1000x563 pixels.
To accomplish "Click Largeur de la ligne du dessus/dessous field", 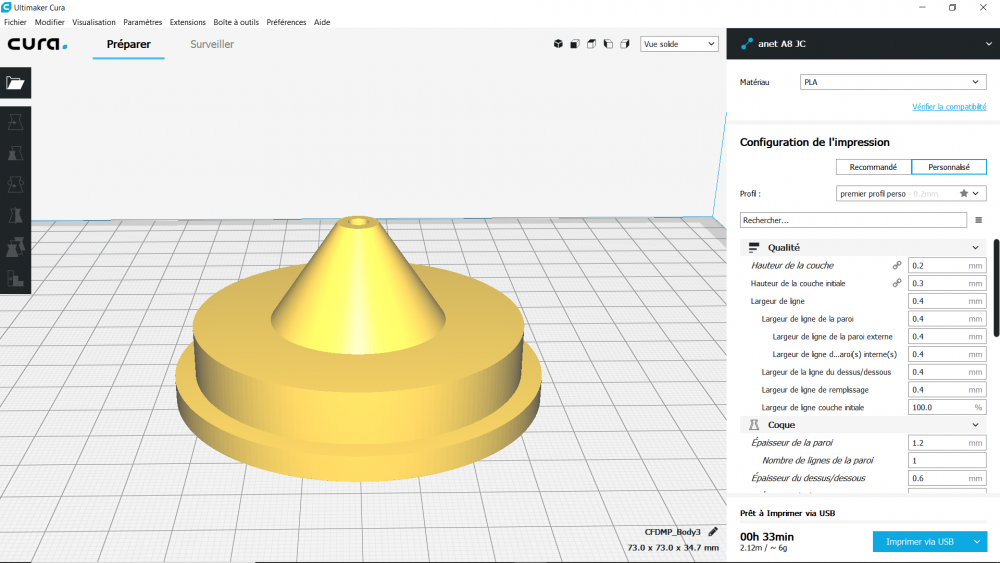I will 947,372.
